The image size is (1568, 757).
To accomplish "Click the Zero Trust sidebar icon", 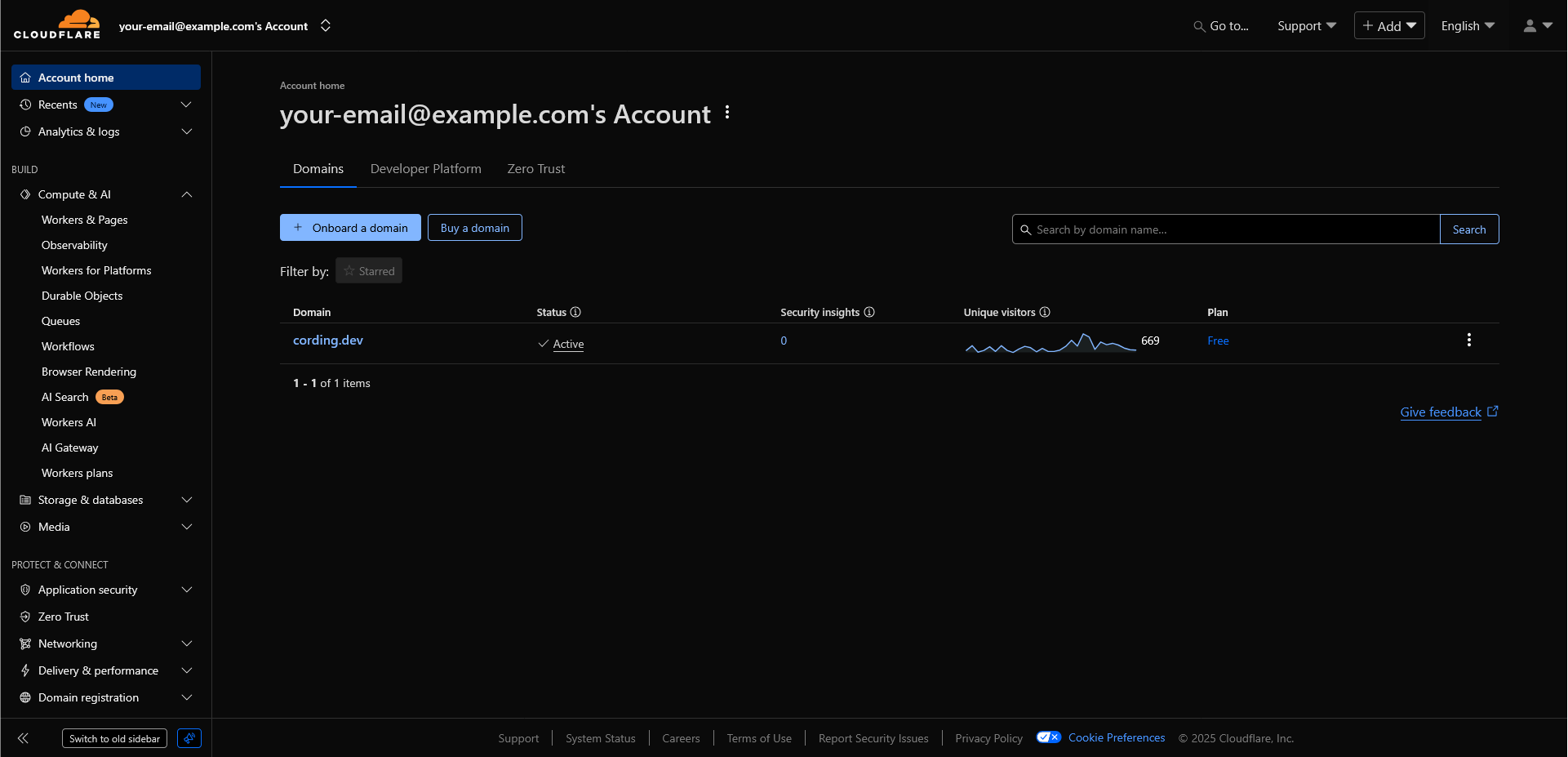I will [x=25, y=617].
